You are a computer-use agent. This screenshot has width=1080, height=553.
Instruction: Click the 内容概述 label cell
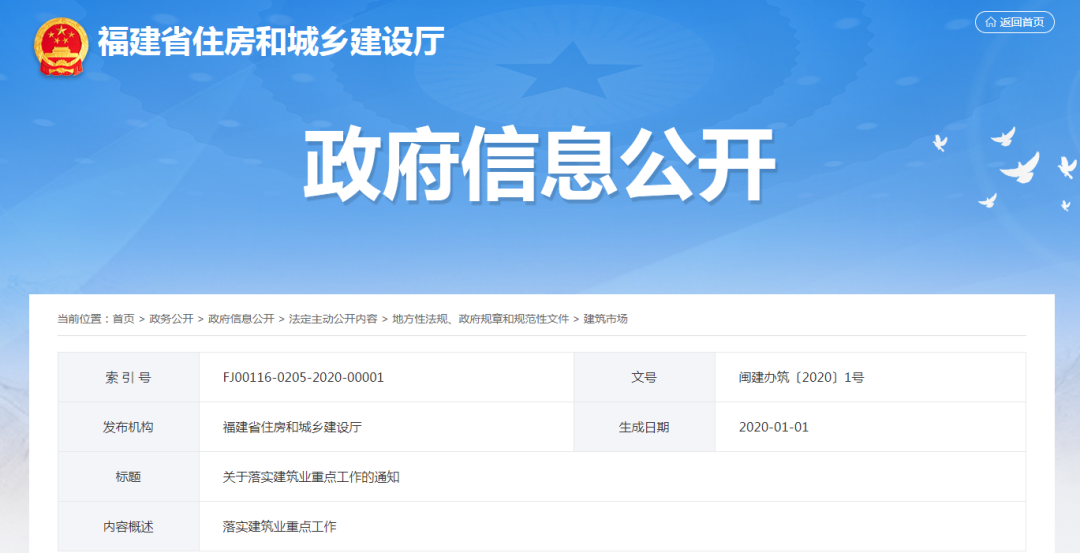point(129,526)
